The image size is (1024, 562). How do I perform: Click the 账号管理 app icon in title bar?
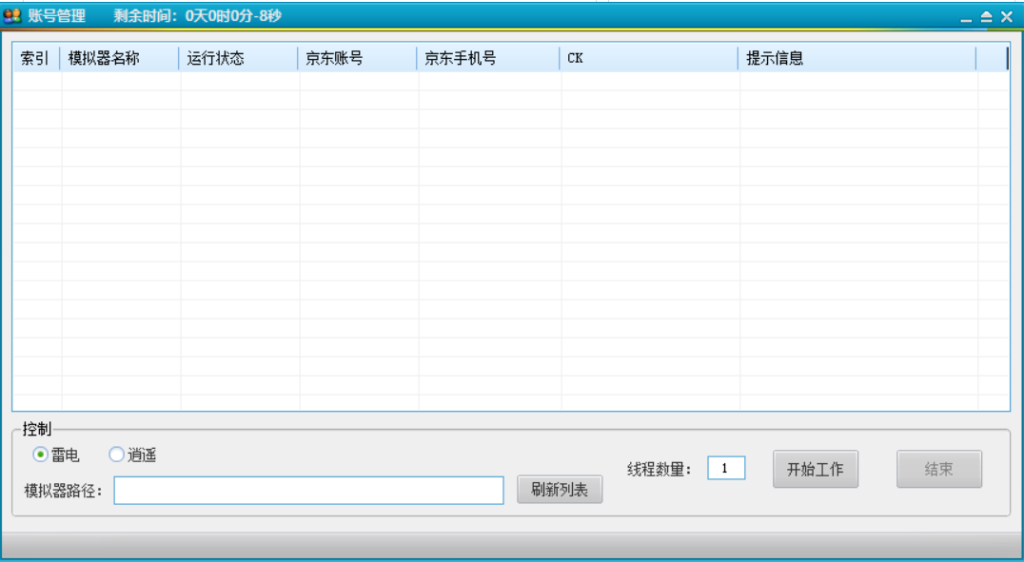12,16
